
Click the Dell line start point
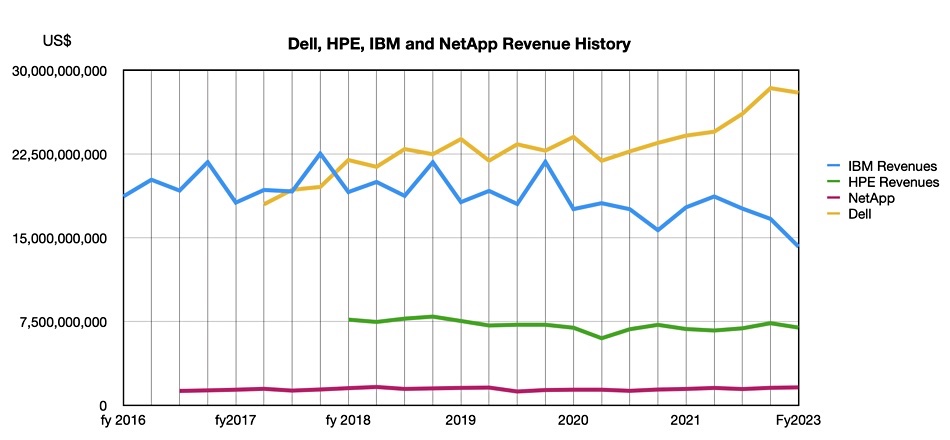265,204
